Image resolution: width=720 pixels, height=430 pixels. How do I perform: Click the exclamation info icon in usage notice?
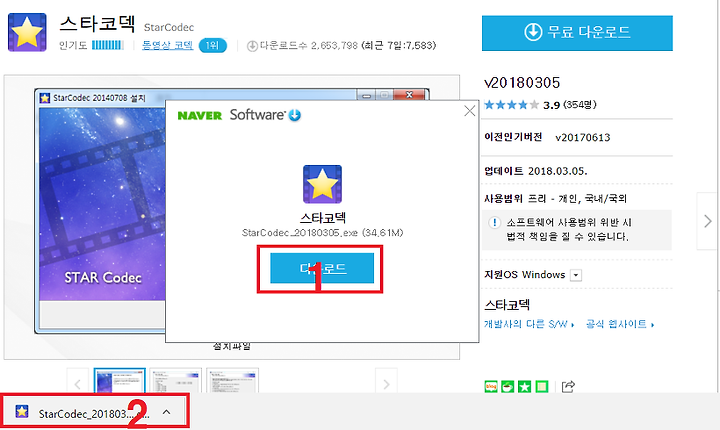[x=494, y=223]
